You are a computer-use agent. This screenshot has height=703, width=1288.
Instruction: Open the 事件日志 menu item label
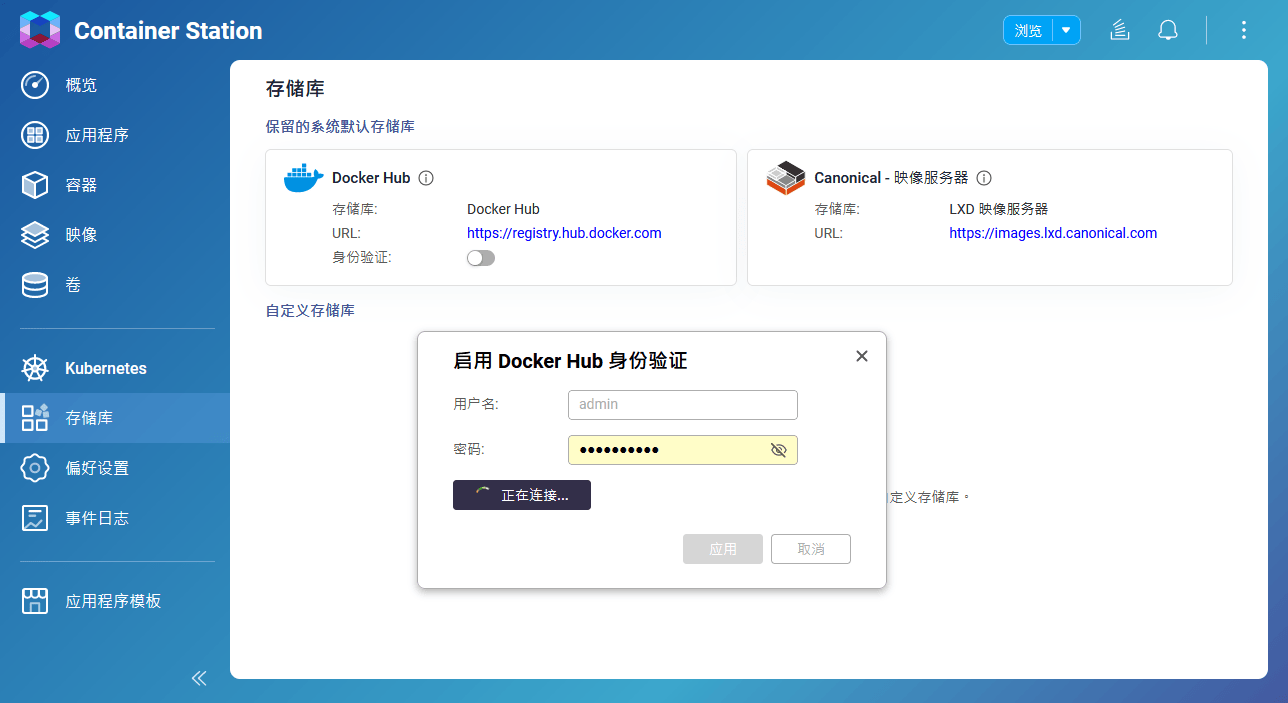tap(97, 518)
